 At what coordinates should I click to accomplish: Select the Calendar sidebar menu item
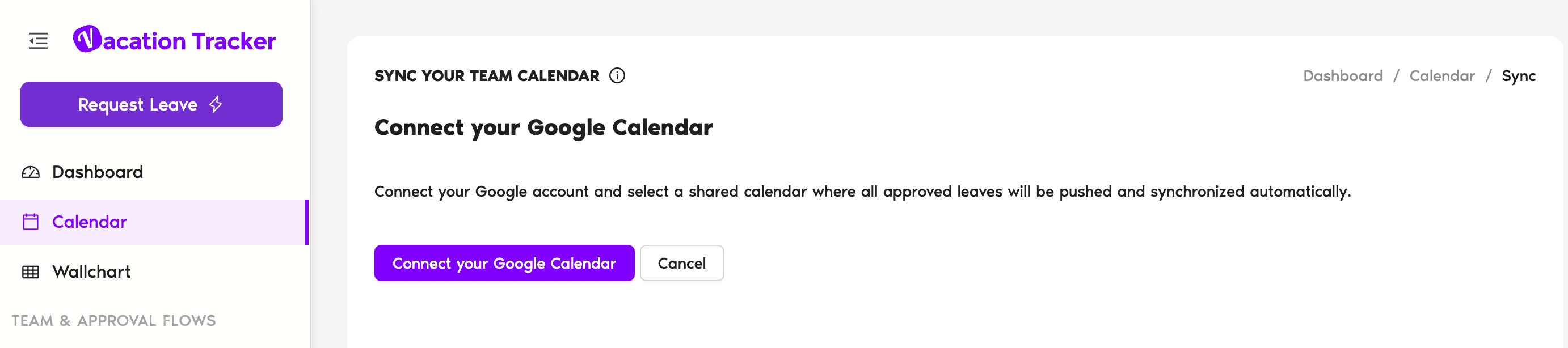90,222
